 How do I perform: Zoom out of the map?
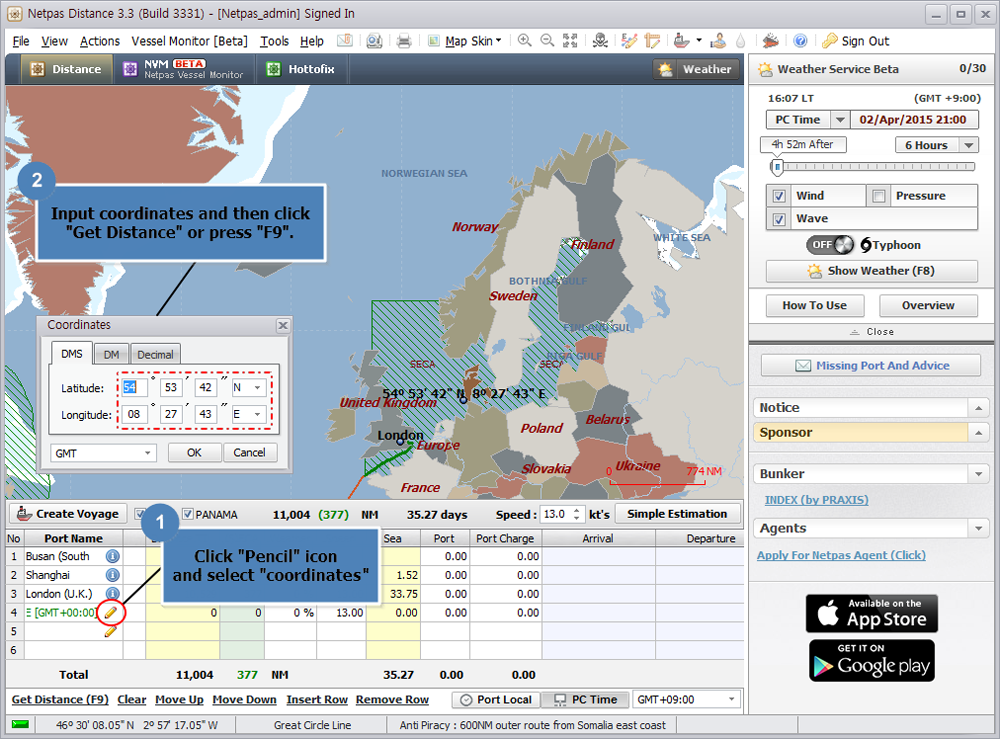point(547,41)
